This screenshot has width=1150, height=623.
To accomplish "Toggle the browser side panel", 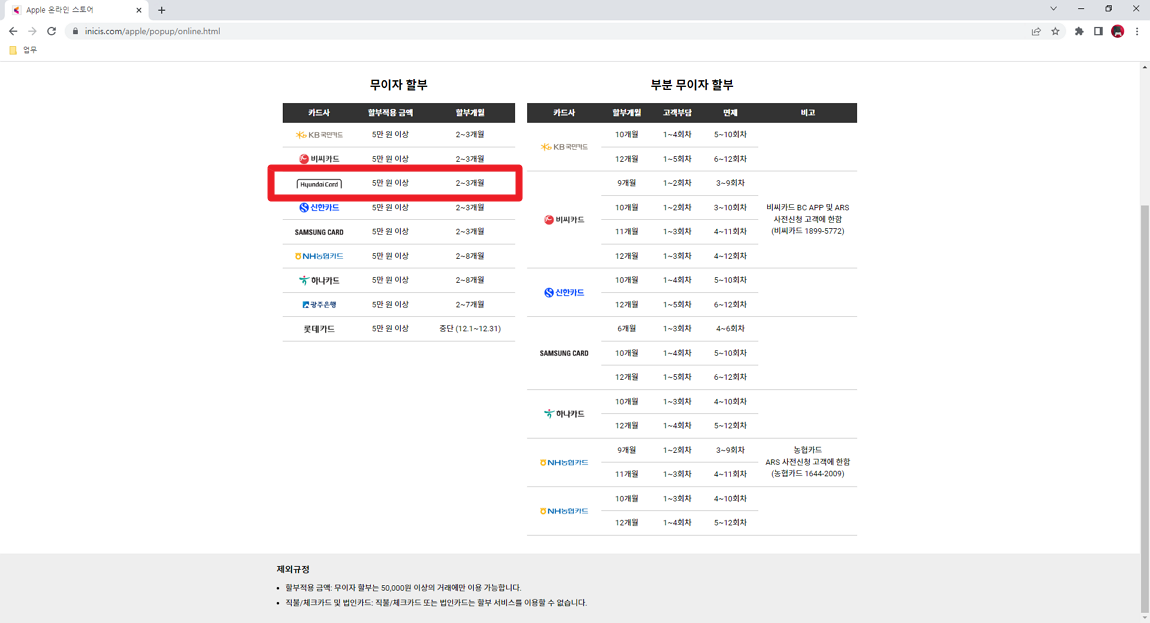I will (x=1098, y=31).
